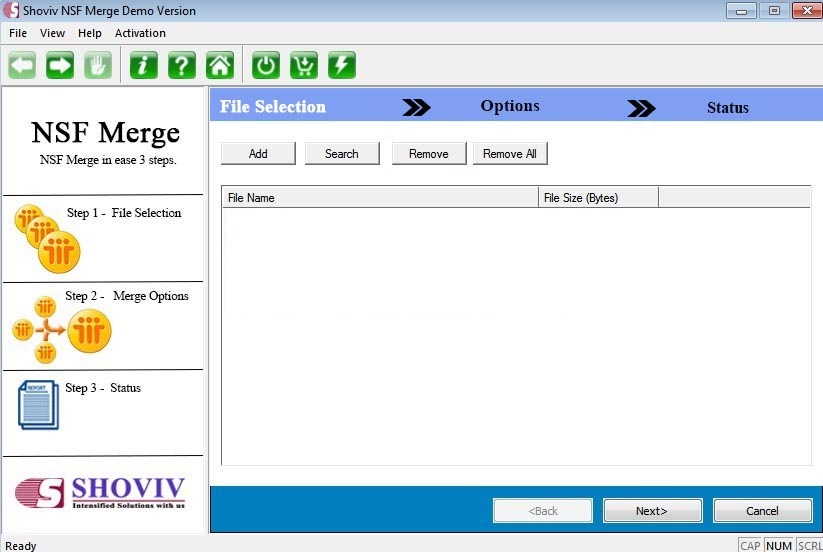Open the Activation menu

click(x=140, y=33)
